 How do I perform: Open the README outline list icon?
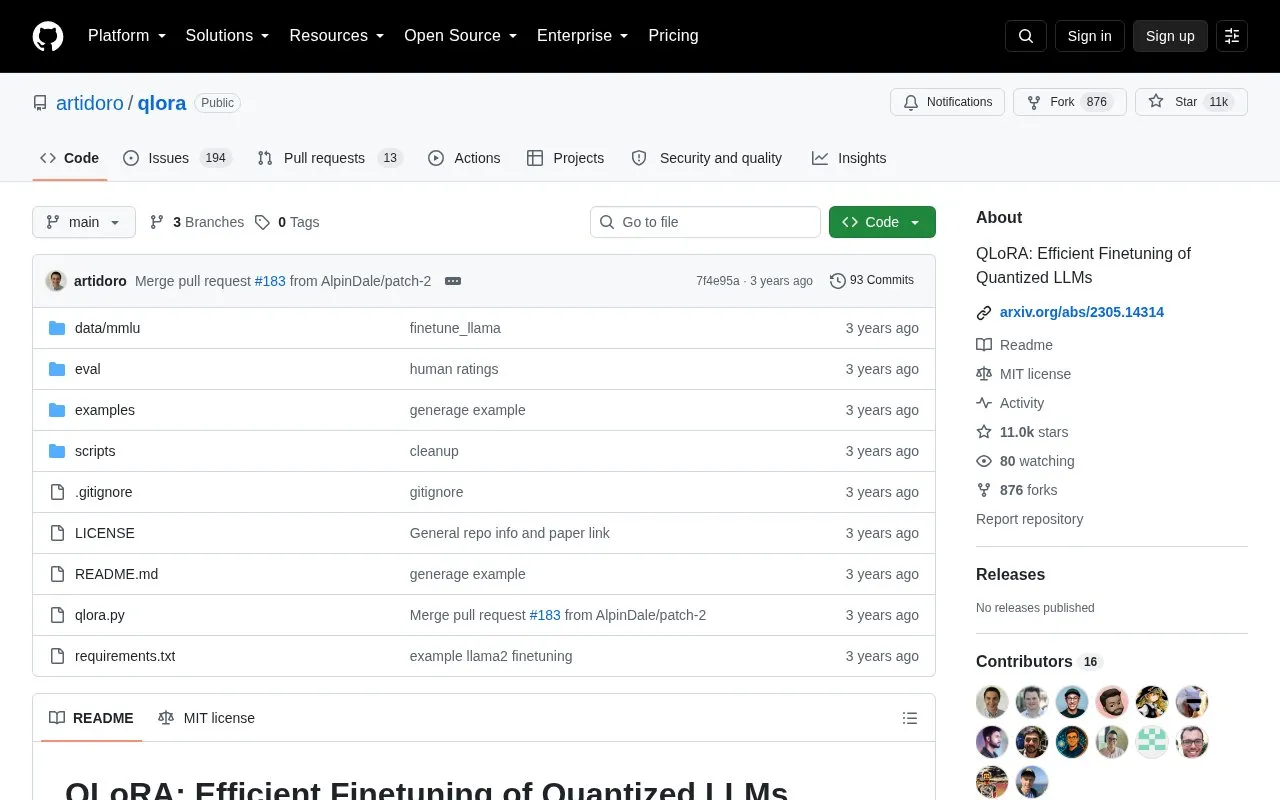point(910,718)
